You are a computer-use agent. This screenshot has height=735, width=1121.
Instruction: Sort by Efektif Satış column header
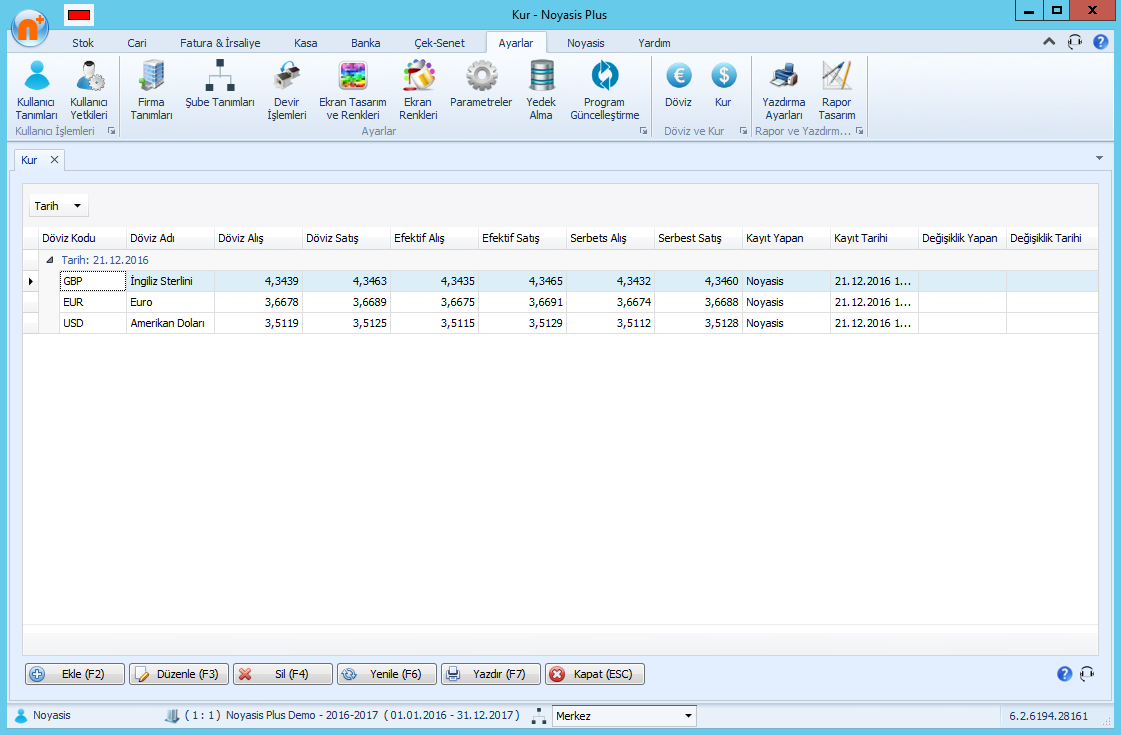coord(522,238)
